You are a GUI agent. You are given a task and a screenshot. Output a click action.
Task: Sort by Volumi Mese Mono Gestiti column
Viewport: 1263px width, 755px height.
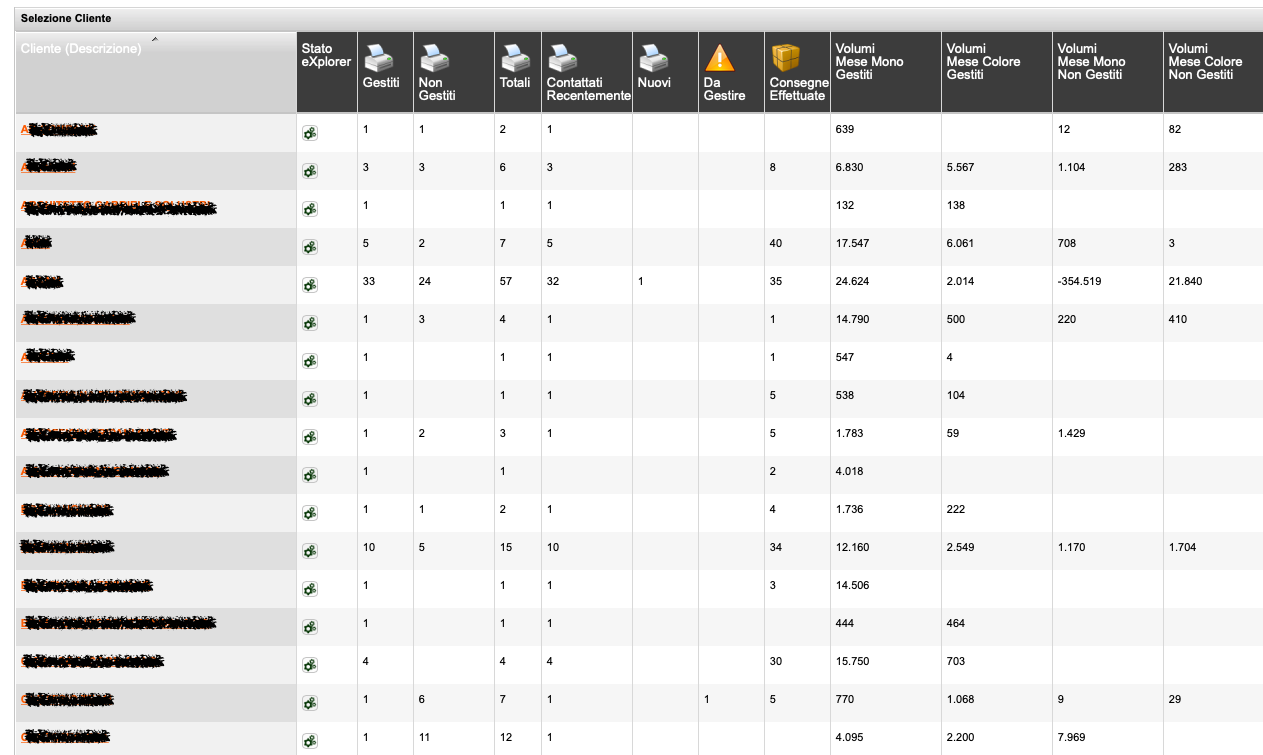(869, 61)
